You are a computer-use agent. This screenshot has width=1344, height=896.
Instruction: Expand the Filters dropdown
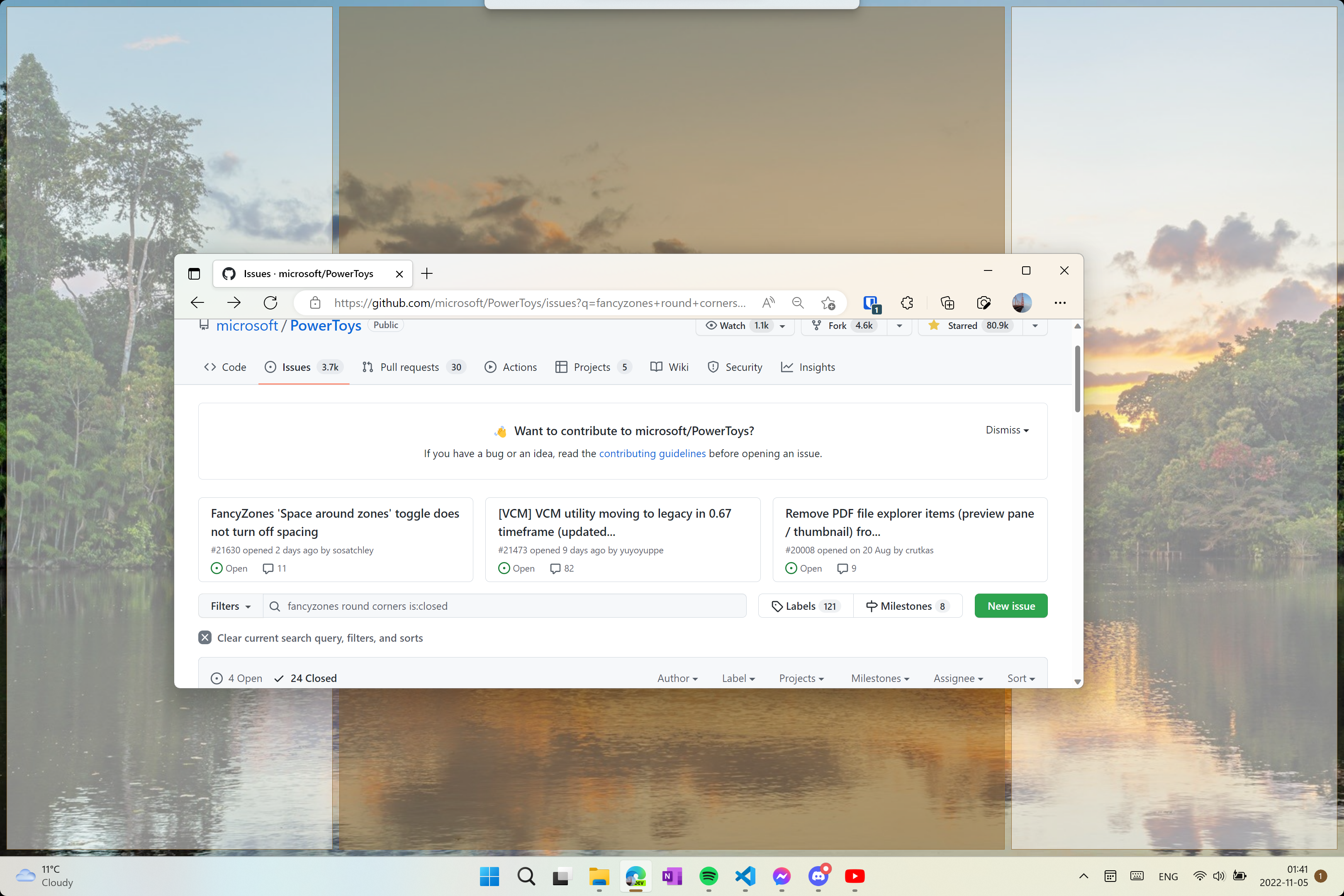(230, 606)
